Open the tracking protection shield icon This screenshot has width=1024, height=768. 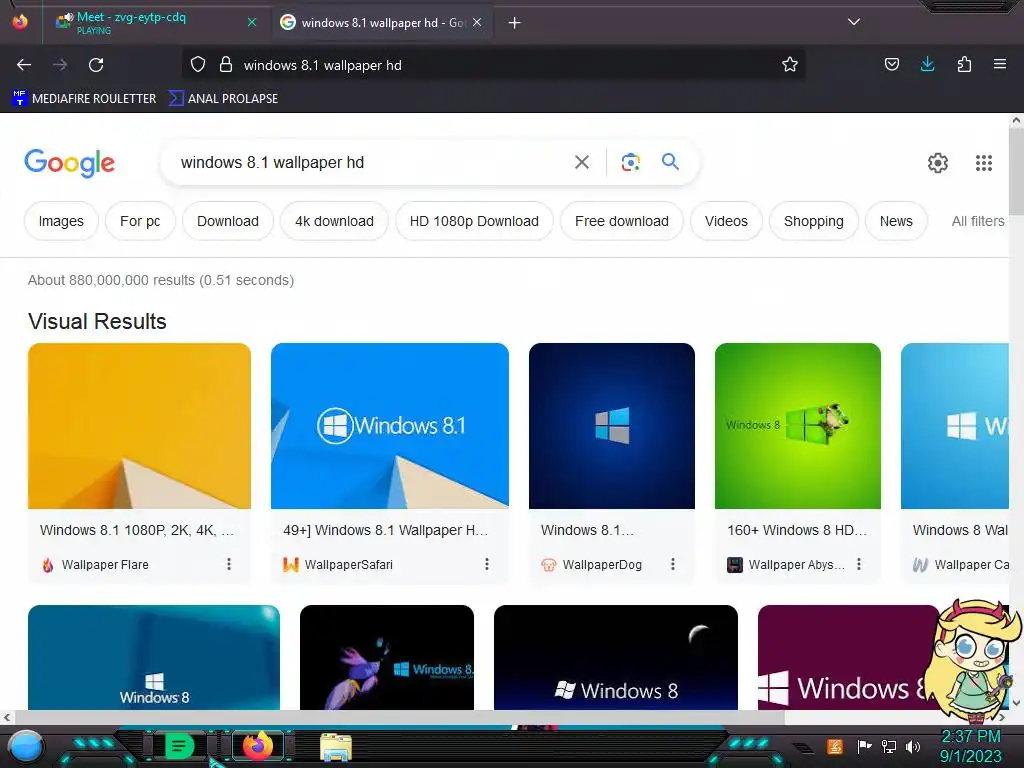tap(198, 65)
